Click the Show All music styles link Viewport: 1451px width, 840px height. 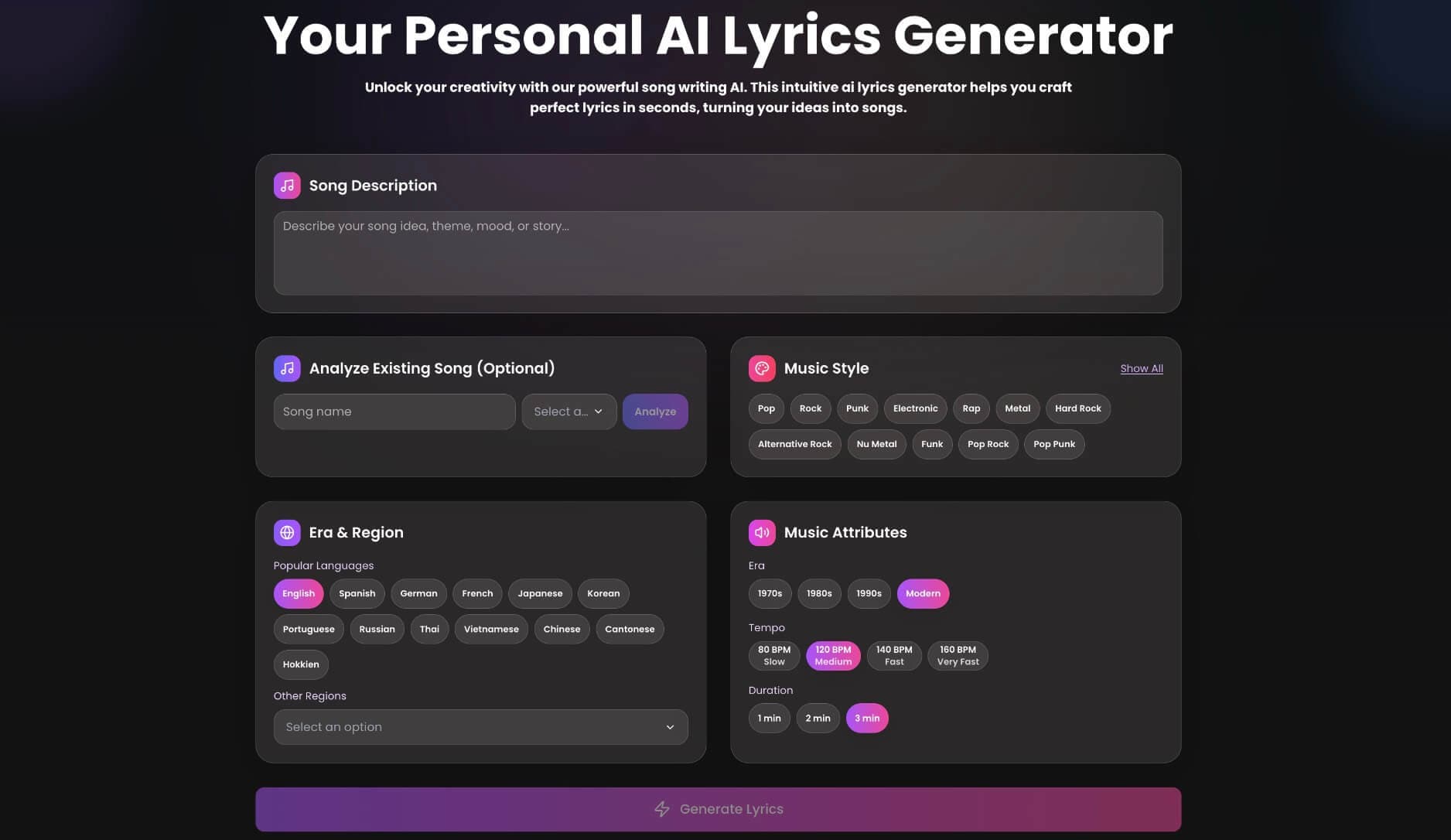(x=1141, y=368)
